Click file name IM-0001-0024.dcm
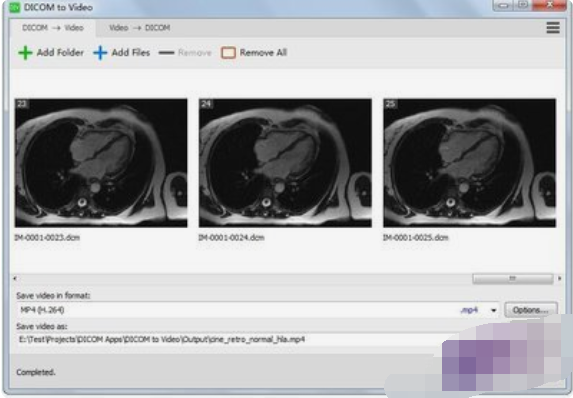 (231, 238)
